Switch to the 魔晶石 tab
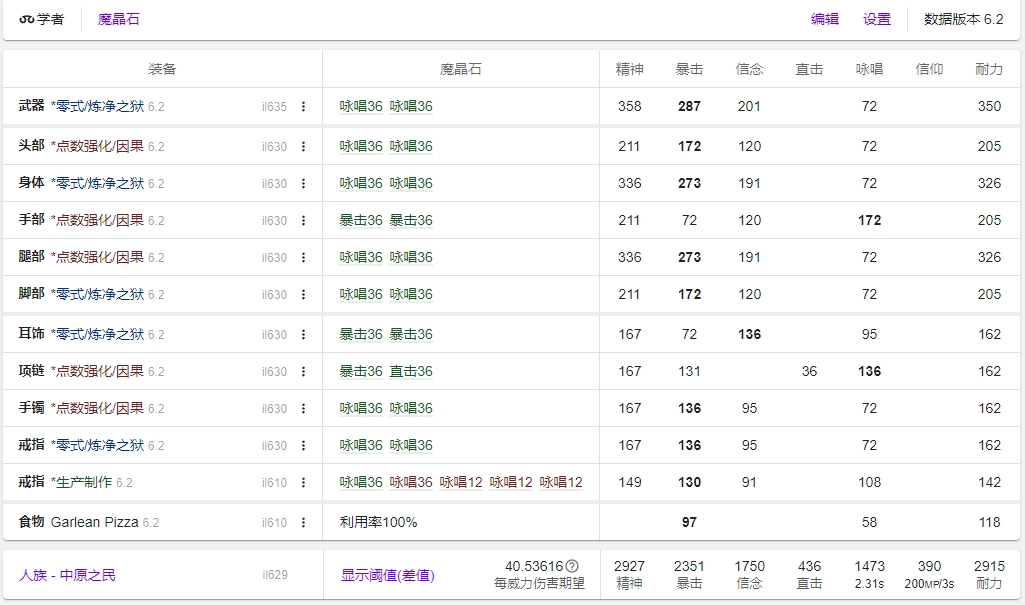This screenshot has height=605, width=1025. pos(119,19)
